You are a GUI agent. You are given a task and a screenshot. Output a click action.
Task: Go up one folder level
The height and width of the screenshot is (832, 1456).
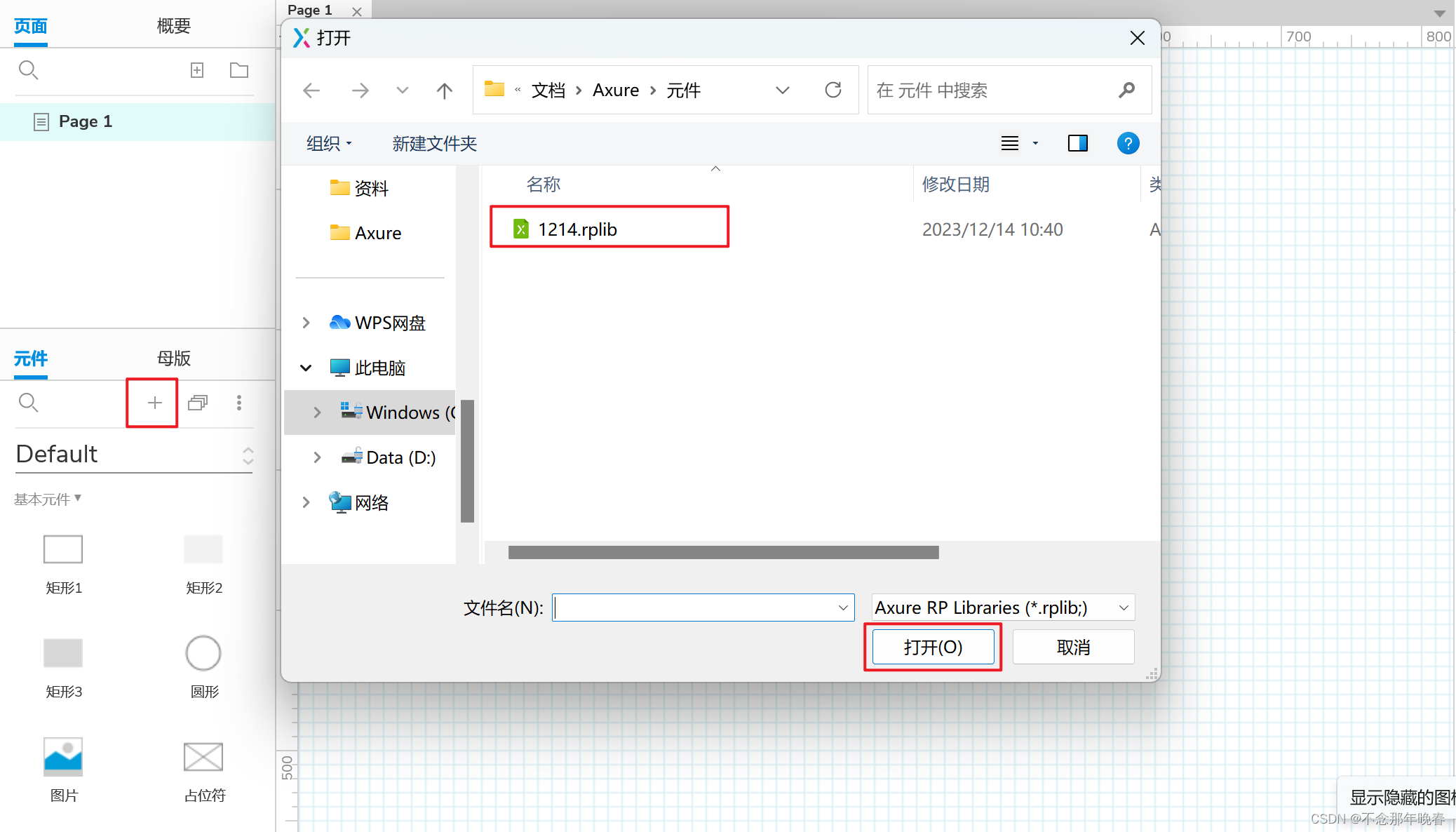[444, 90]
